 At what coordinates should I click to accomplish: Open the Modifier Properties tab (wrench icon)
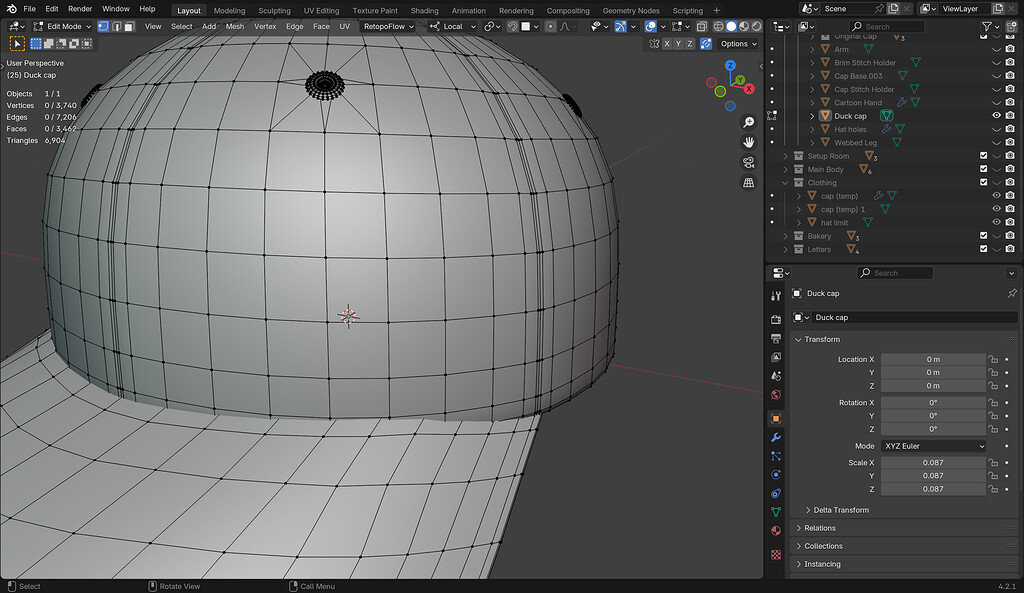click(776, 437)
